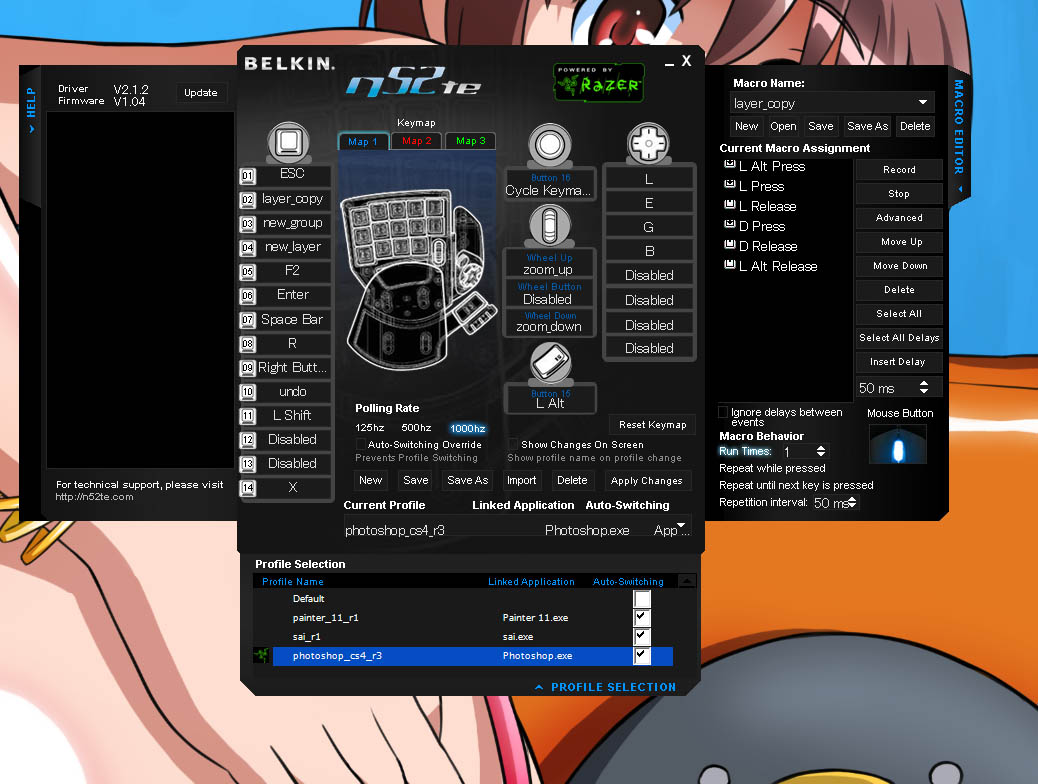The image size is (1038, 784).
Task: Click the scroll wheel icon
Action: (549, 225)
